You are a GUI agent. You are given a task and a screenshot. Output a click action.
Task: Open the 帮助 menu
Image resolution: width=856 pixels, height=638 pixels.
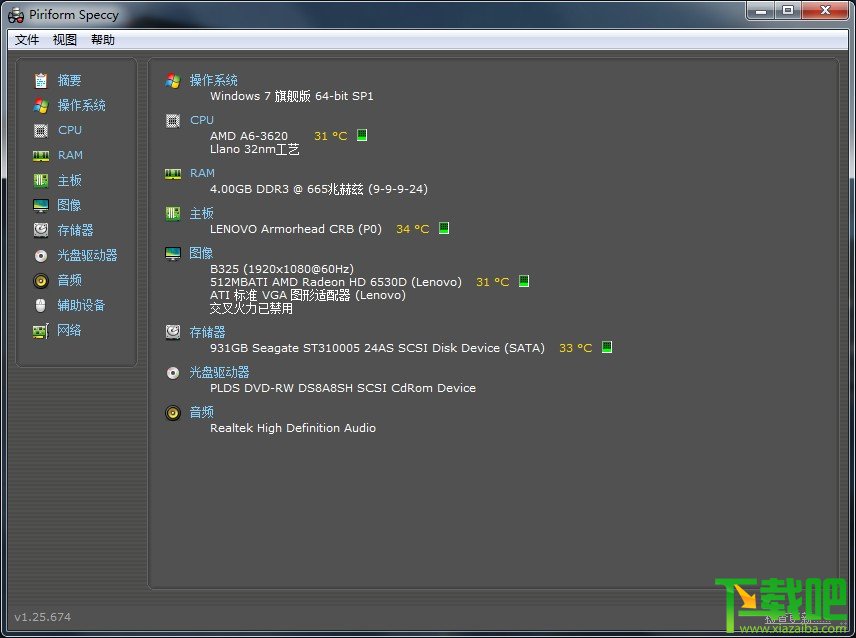[103, 40]
